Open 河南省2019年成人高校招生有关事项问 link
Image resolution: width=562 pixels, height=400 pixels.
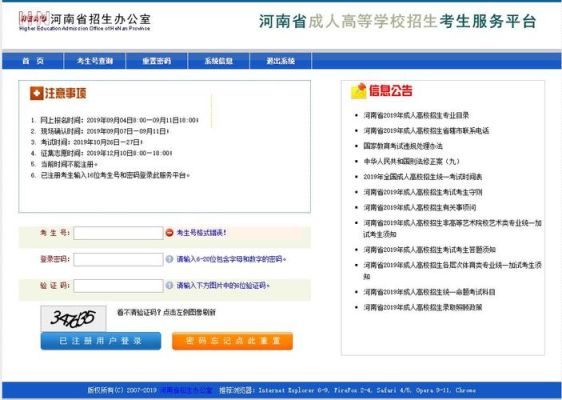tap(420, 208)
